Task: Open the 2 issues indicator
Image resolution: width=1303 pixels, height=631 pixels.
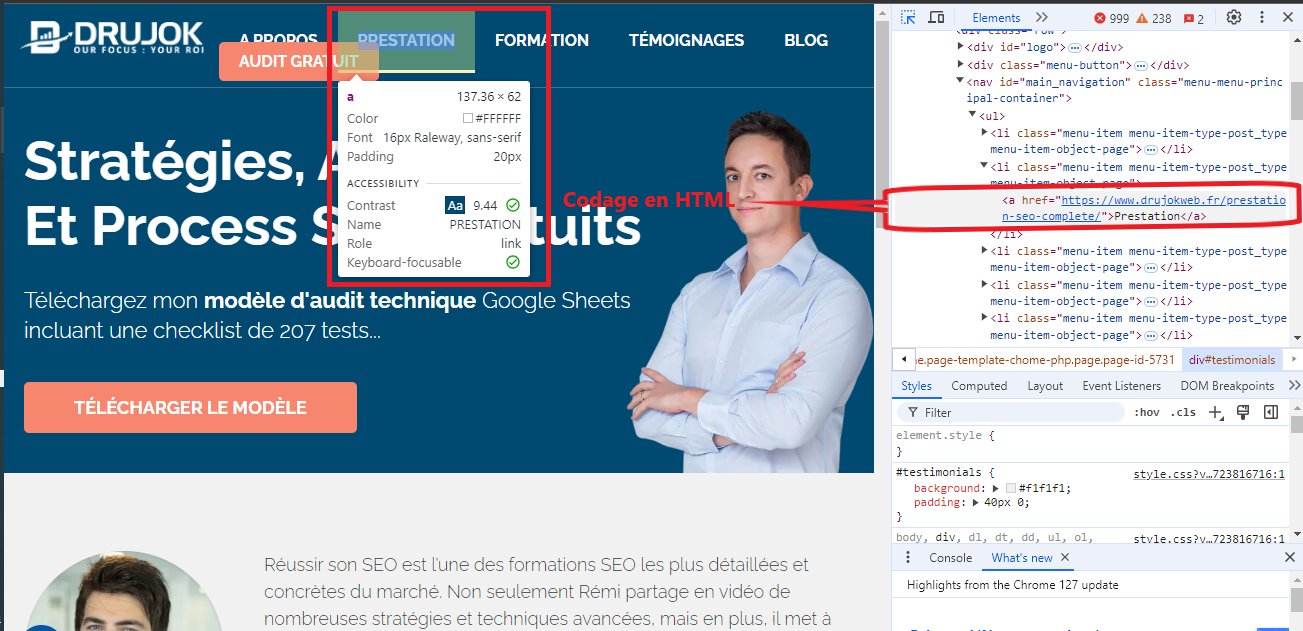Action: [1194, 18]
